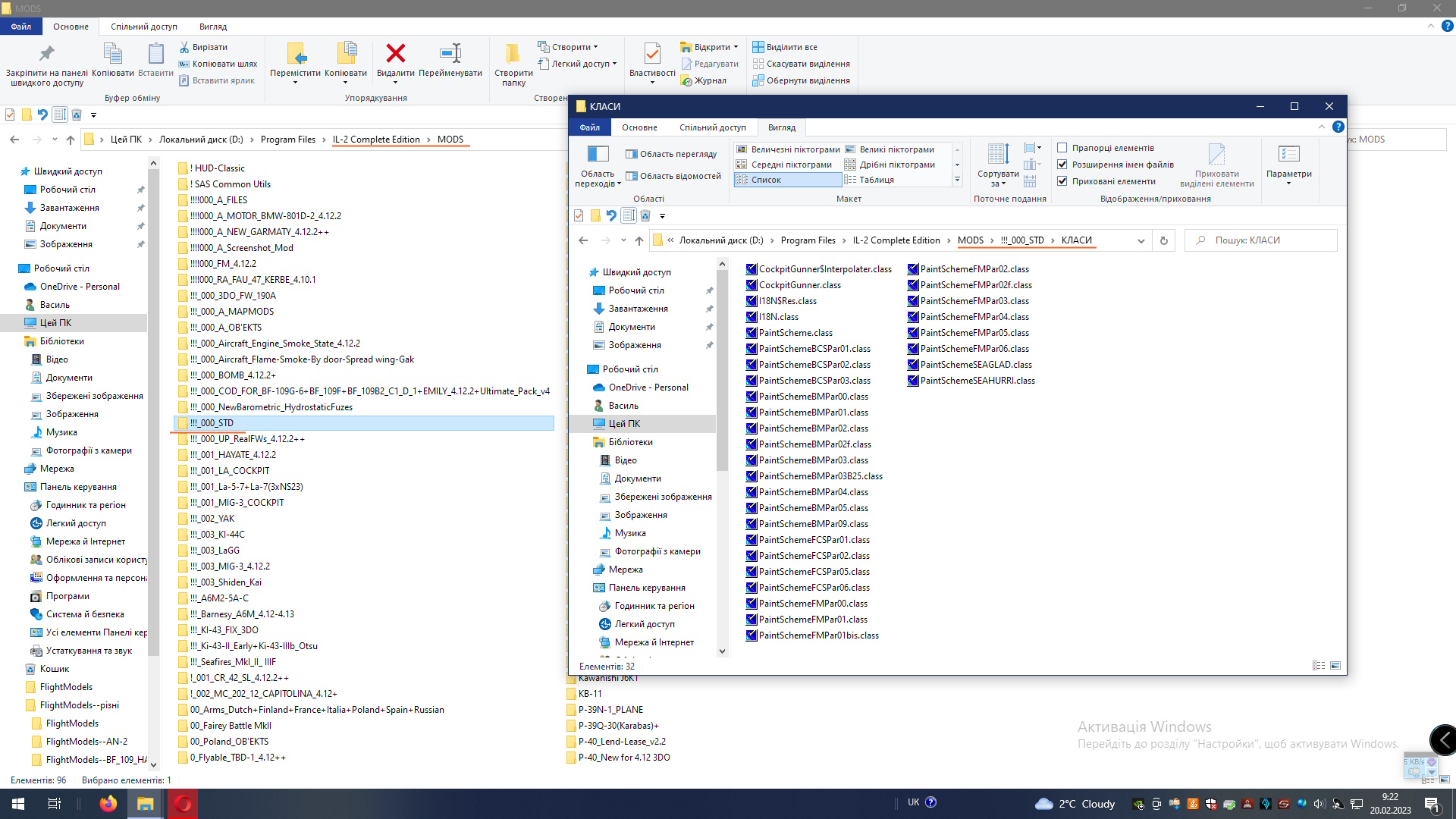The image size is (1456, 819).
Task: Click the Create folder (Створити папку) icon
Action: pos(513,54)
